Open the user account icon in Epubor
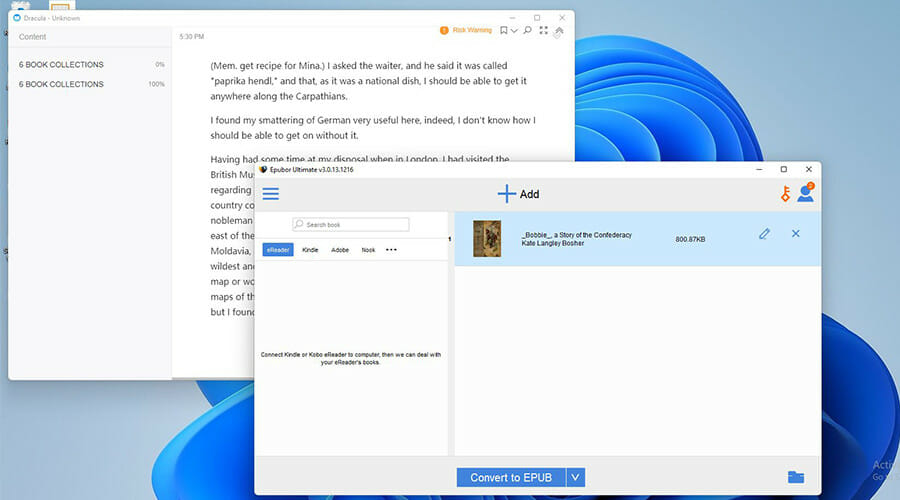This screenshot has height=500, width=900. [x=806, y=193]
